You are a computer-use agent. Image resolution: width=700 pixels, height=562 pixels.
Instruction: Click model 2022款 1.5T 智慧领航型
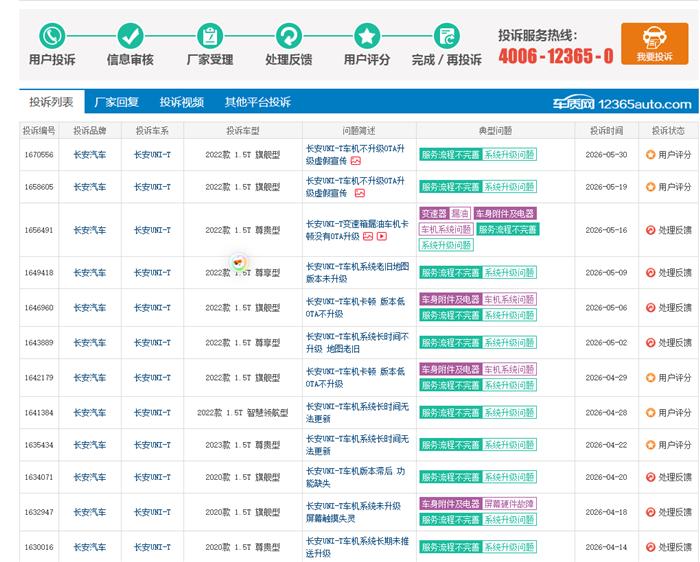[x=242, y=413]
